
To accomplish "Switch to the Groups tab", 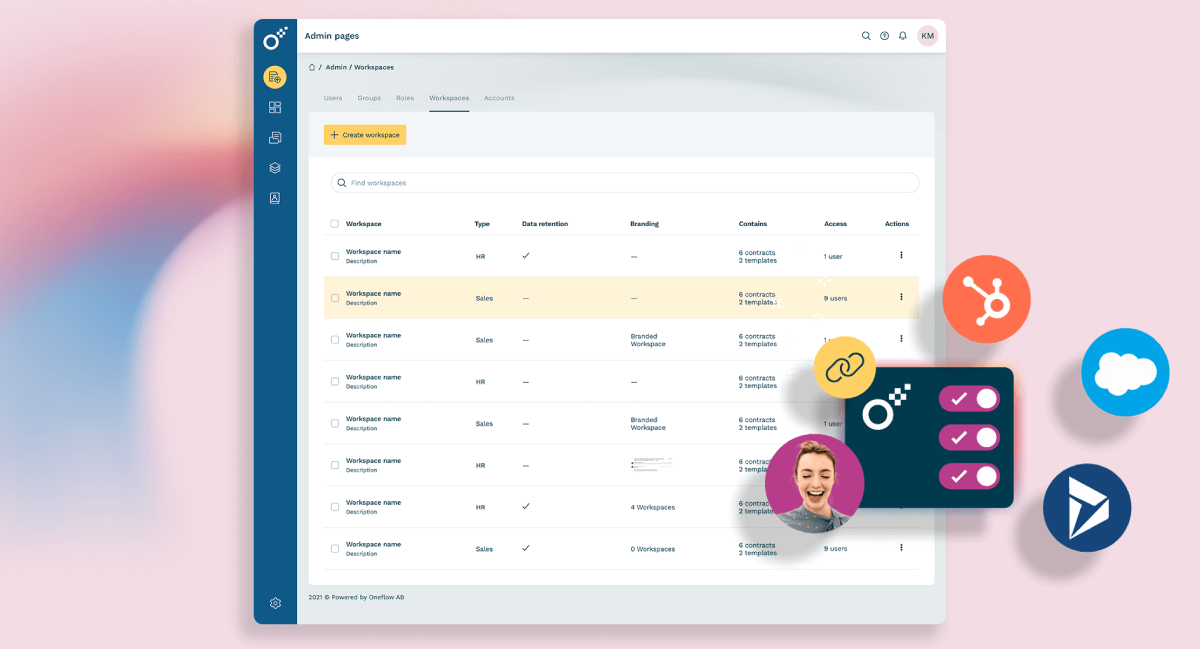I will pos(369,98).
